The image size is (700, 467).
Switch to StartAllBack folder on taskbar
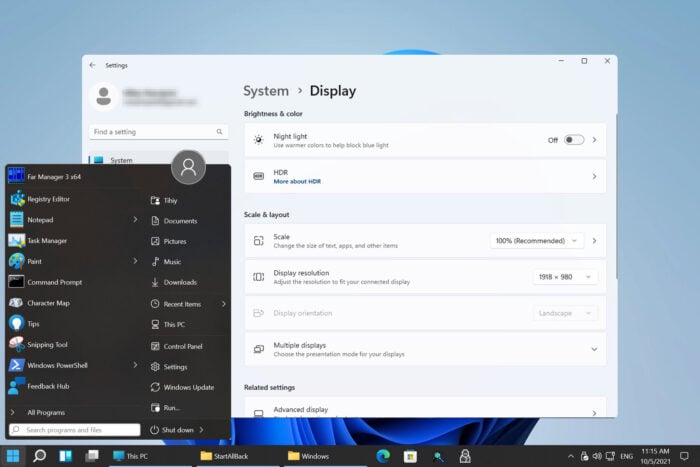tap(238, 456)
